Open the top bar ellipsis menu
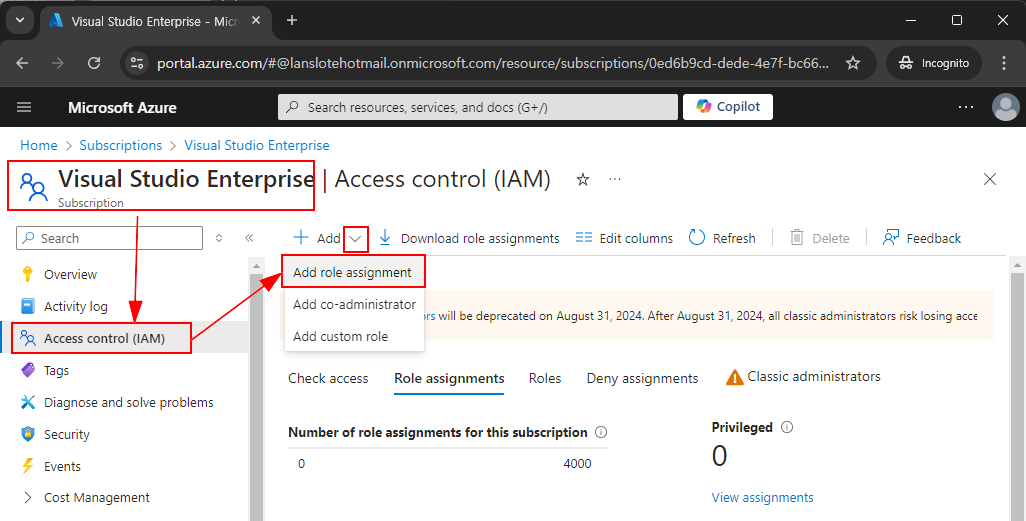The width and height of the screenshot is (1026, 521). (966, 107)
